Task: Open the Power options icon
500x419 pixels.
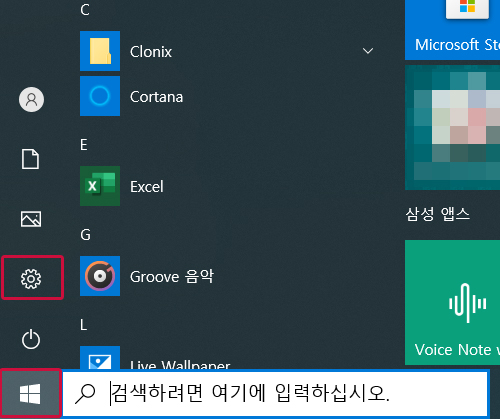Action: pyautogui.click(x=31, y=339)
